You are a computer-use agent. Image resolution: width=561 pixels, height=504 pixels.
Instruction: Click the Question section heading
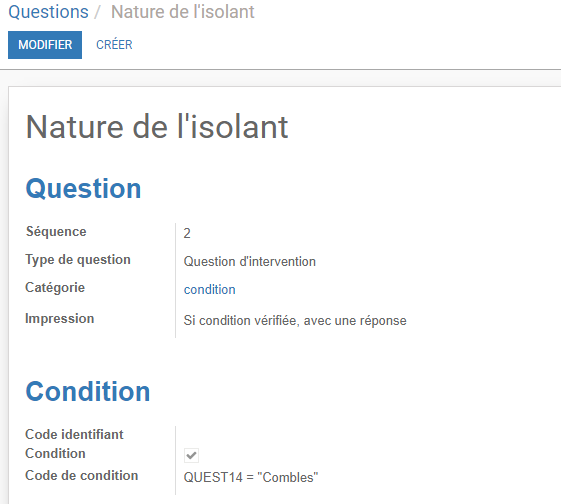coord(83,189)
